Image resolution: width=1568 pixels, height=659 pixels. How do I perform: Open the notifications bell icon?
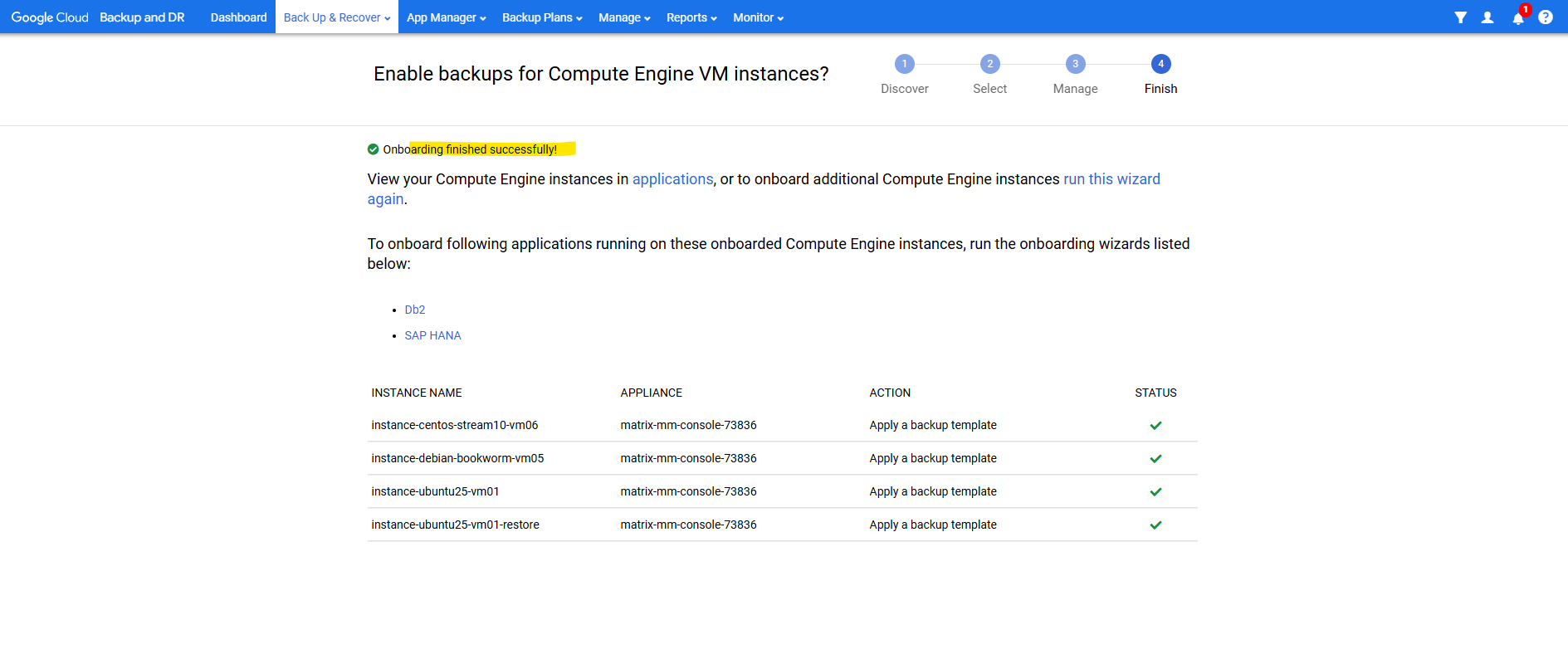pyautogui.click(x=1517, y=18)
